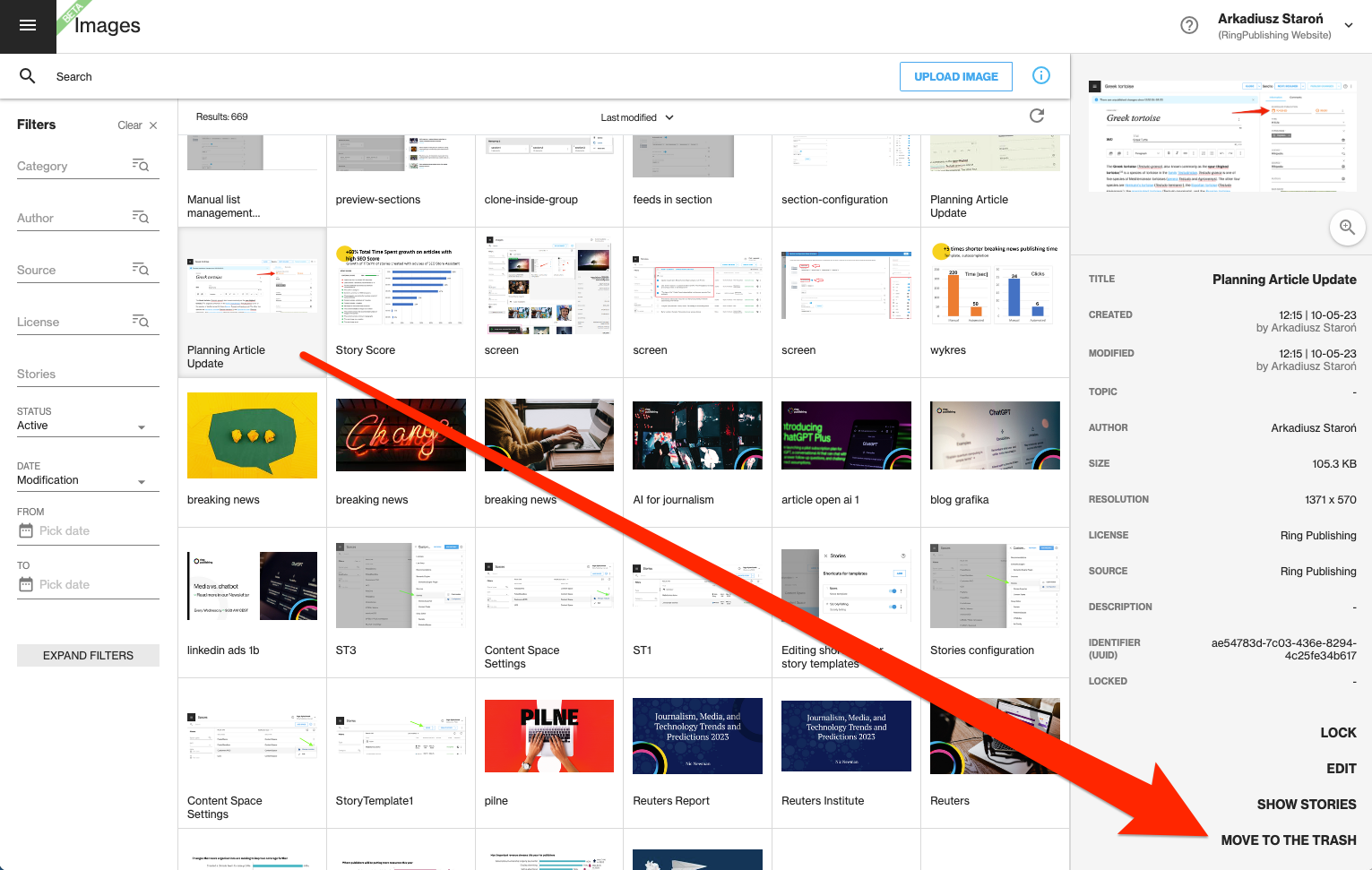Click the info icon next to Upload Image
This screenshot has width=1372, height=870.
coord(1041,75)
